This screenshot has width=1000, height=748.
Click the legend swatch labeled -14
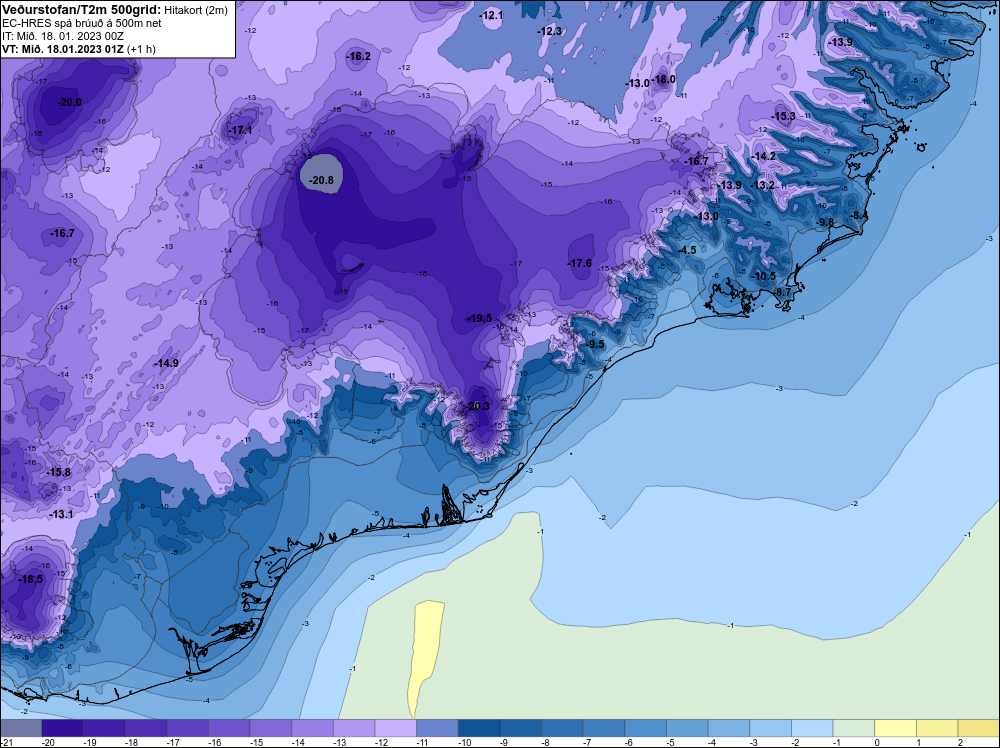point(312,728)
